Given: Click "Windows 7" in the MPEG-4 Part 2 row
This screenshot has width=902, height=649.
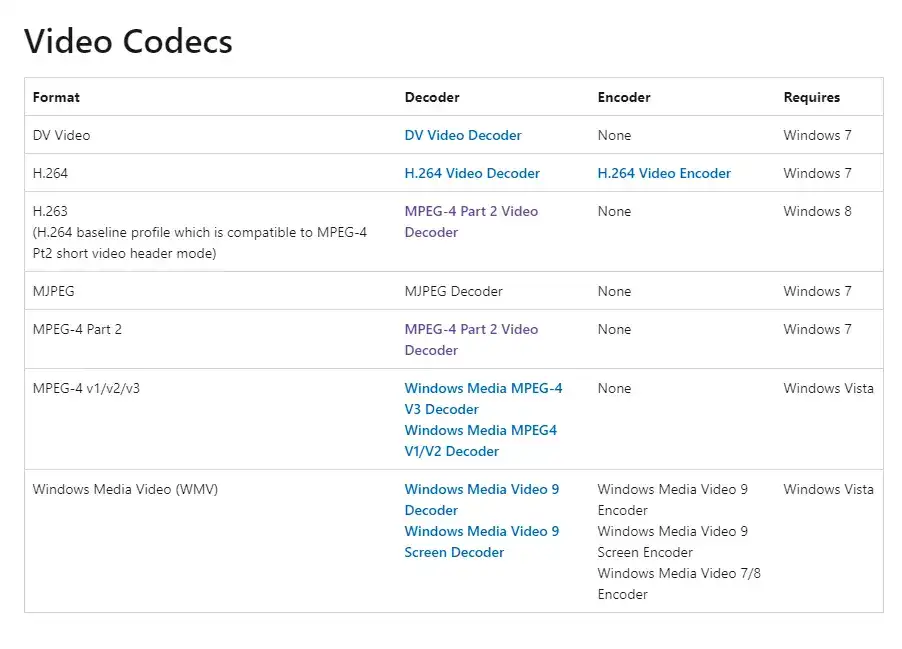Looking at the screenshot, I should [x=817, y=329].
